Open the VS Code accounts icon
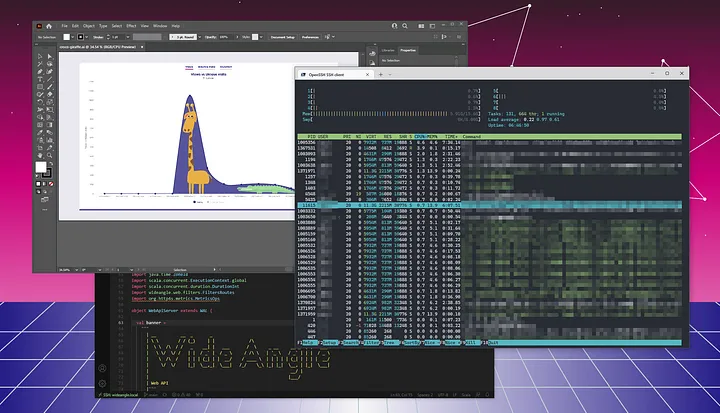This screenshot has height=413, width=720. coord(103,369)
